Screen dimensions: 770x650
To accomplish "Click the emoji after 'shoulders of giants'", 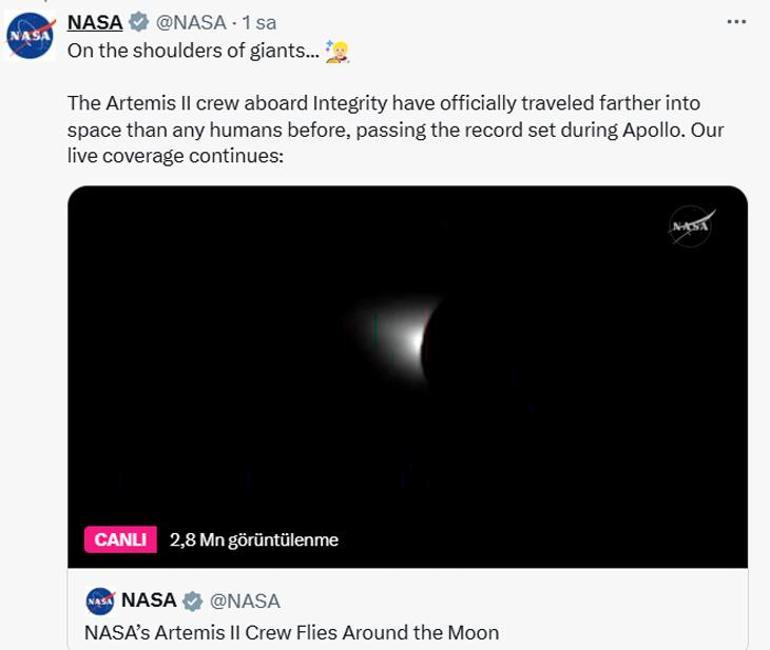I will coord(338,51).
